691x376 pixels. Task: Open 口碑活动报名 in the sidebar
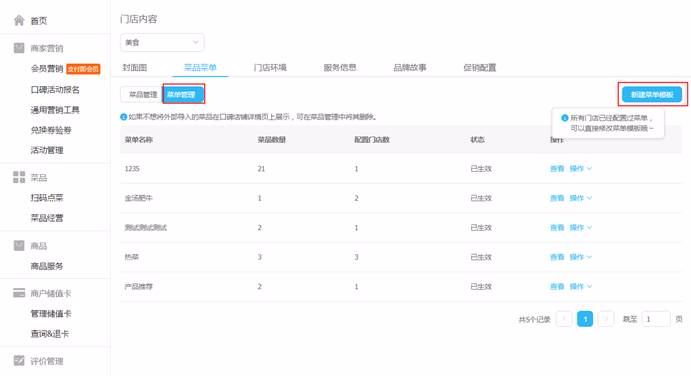pos(55,89)
